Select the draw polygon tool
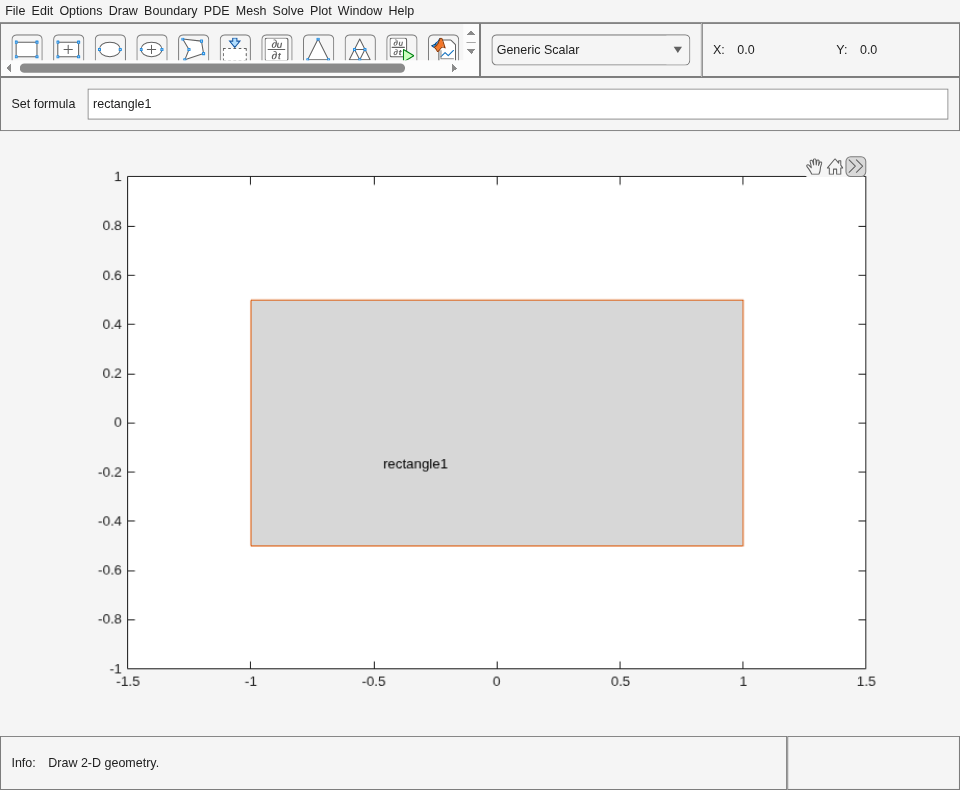 193,48
